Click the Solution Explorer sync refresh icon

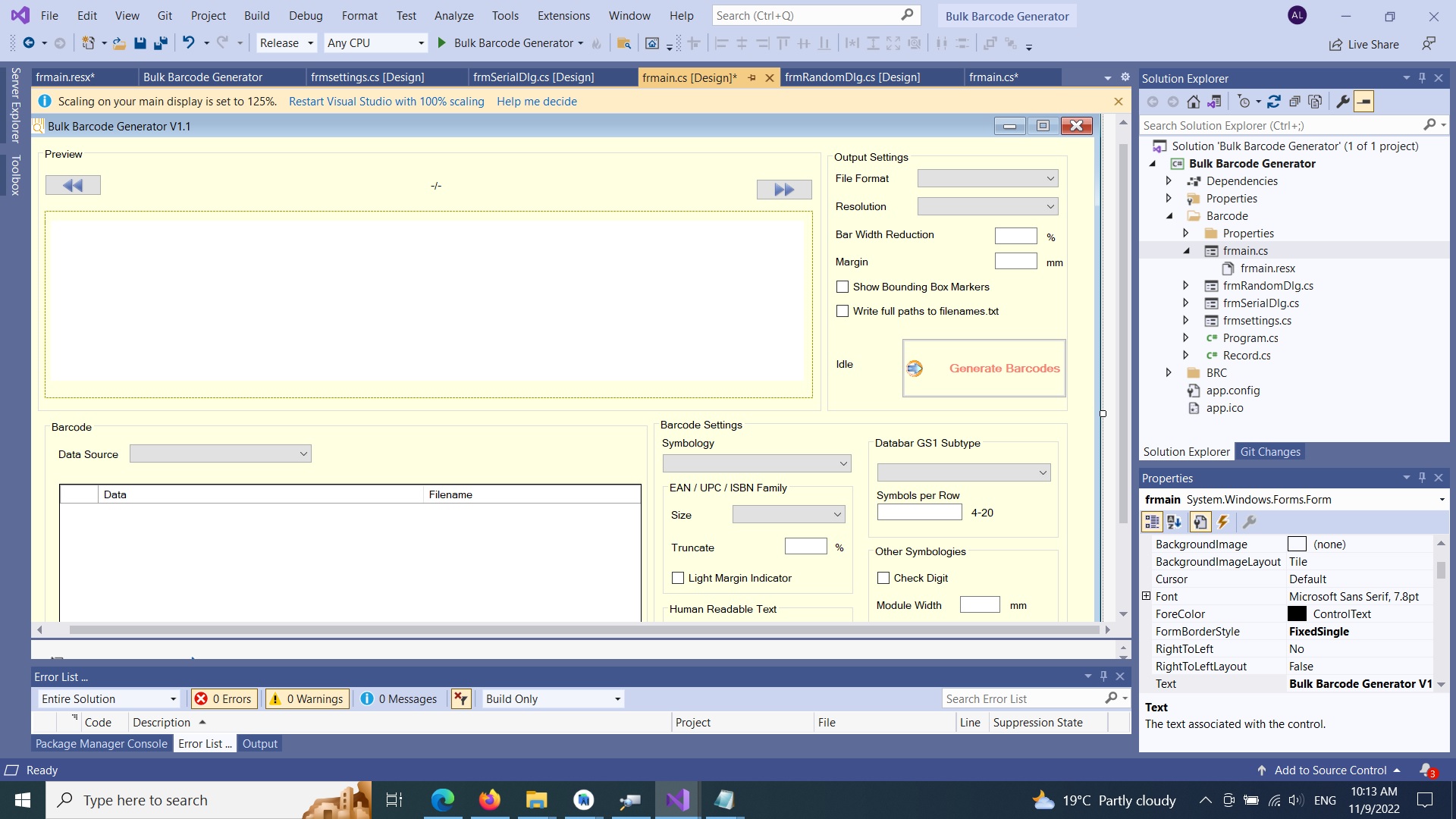(1274, 102)
